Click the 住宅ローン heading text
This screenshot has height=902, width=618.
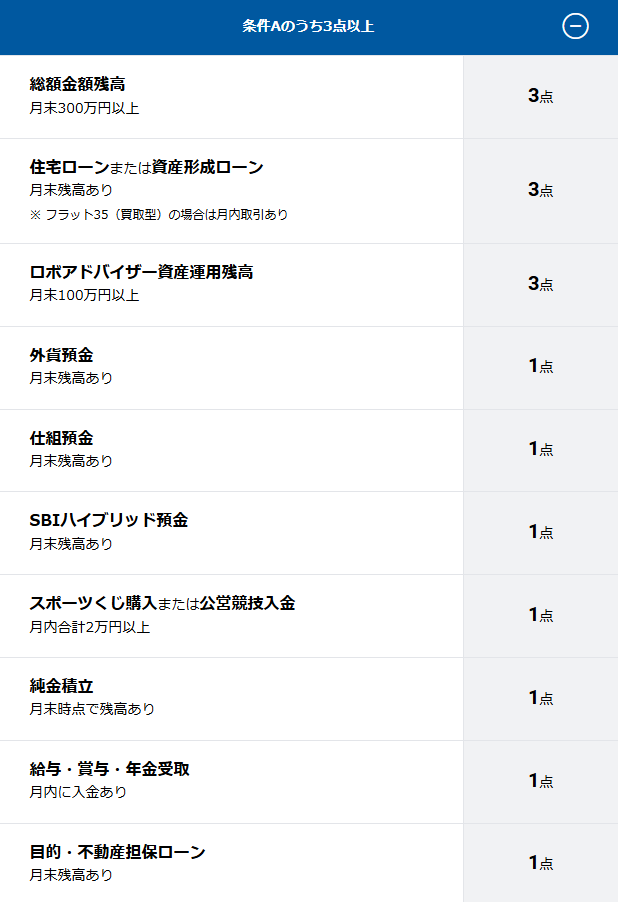coord(69,168)
